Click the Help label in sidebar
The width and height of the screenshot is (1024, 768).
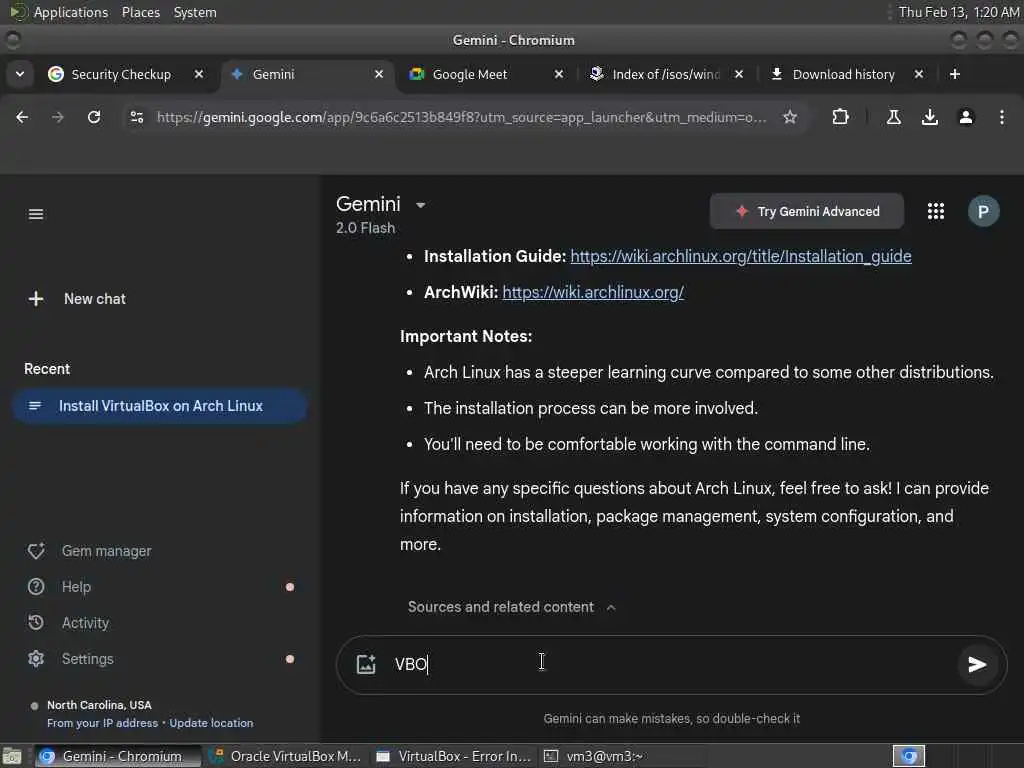[76, 587]
